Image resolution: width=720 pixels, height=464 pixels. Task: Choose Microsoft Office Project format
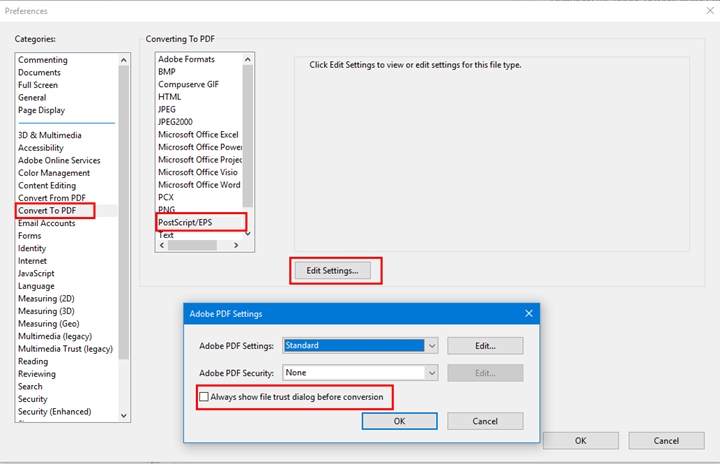click(x=200, y=159)
